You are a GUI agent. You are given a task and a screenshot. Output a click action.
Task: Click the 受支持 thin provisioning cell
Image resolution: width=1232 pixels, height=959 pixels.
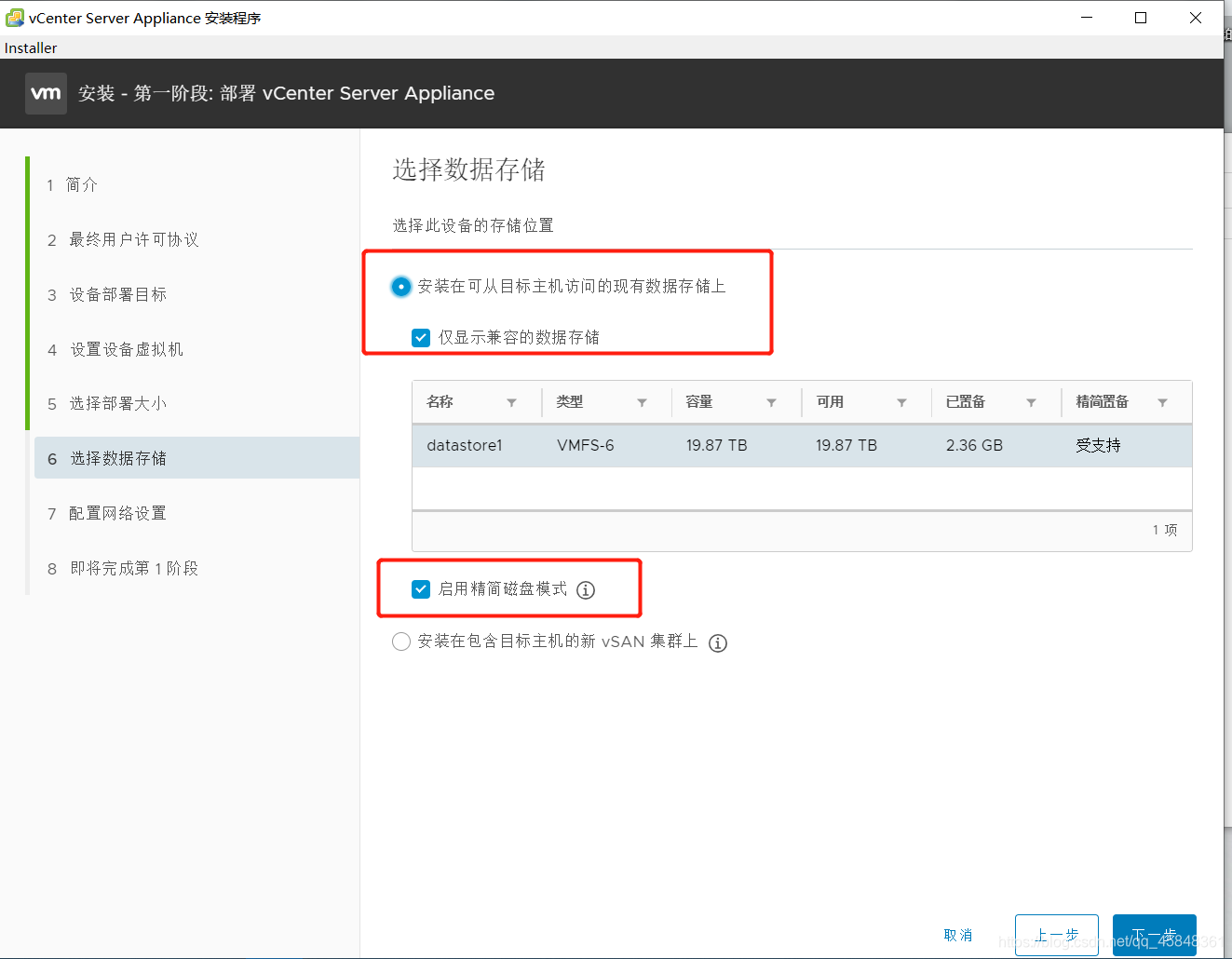click(1099, 445)
